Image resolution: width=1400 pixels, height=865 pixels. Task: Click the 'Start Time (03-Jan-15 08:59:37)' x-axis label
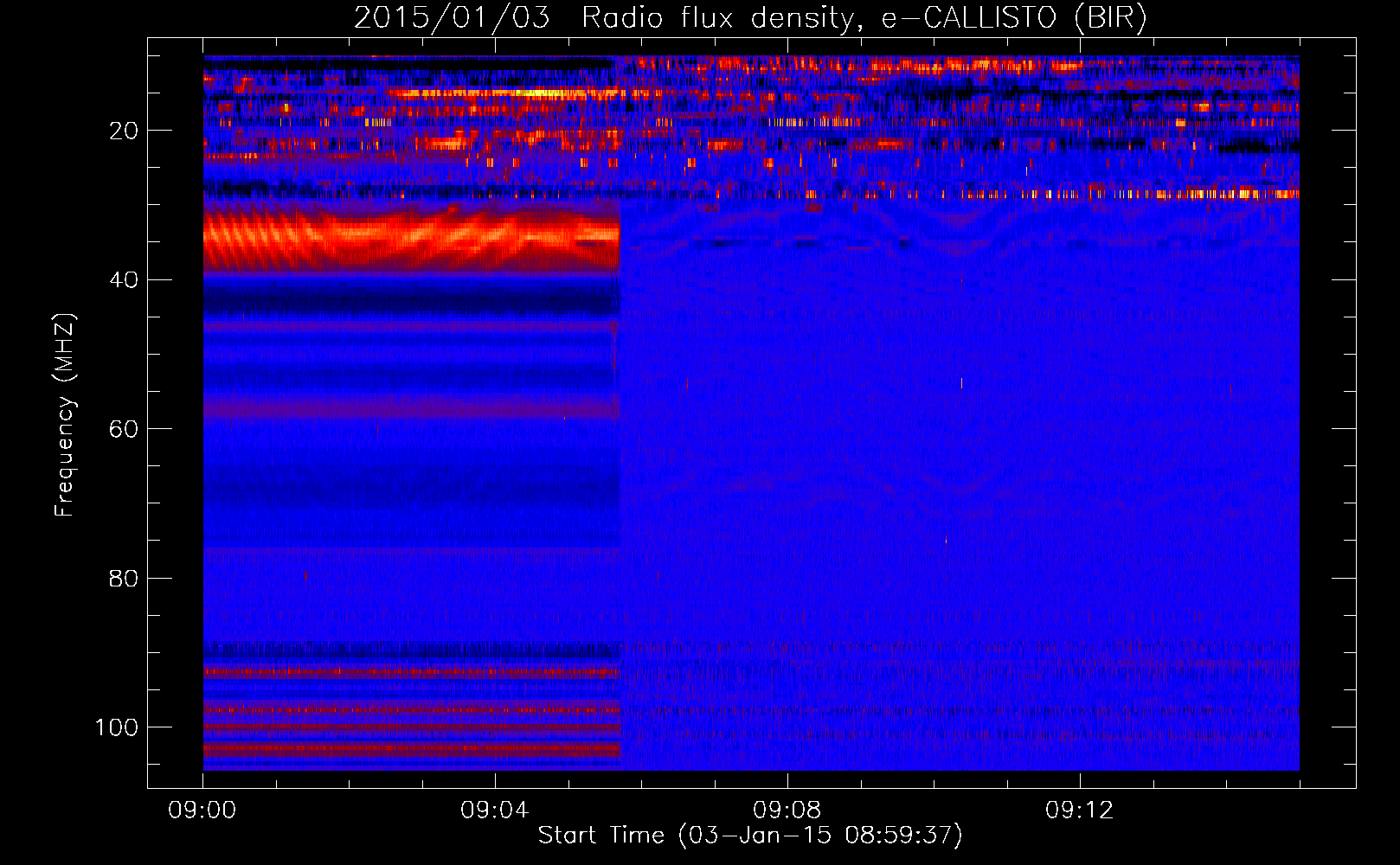[x=750, y=836]
